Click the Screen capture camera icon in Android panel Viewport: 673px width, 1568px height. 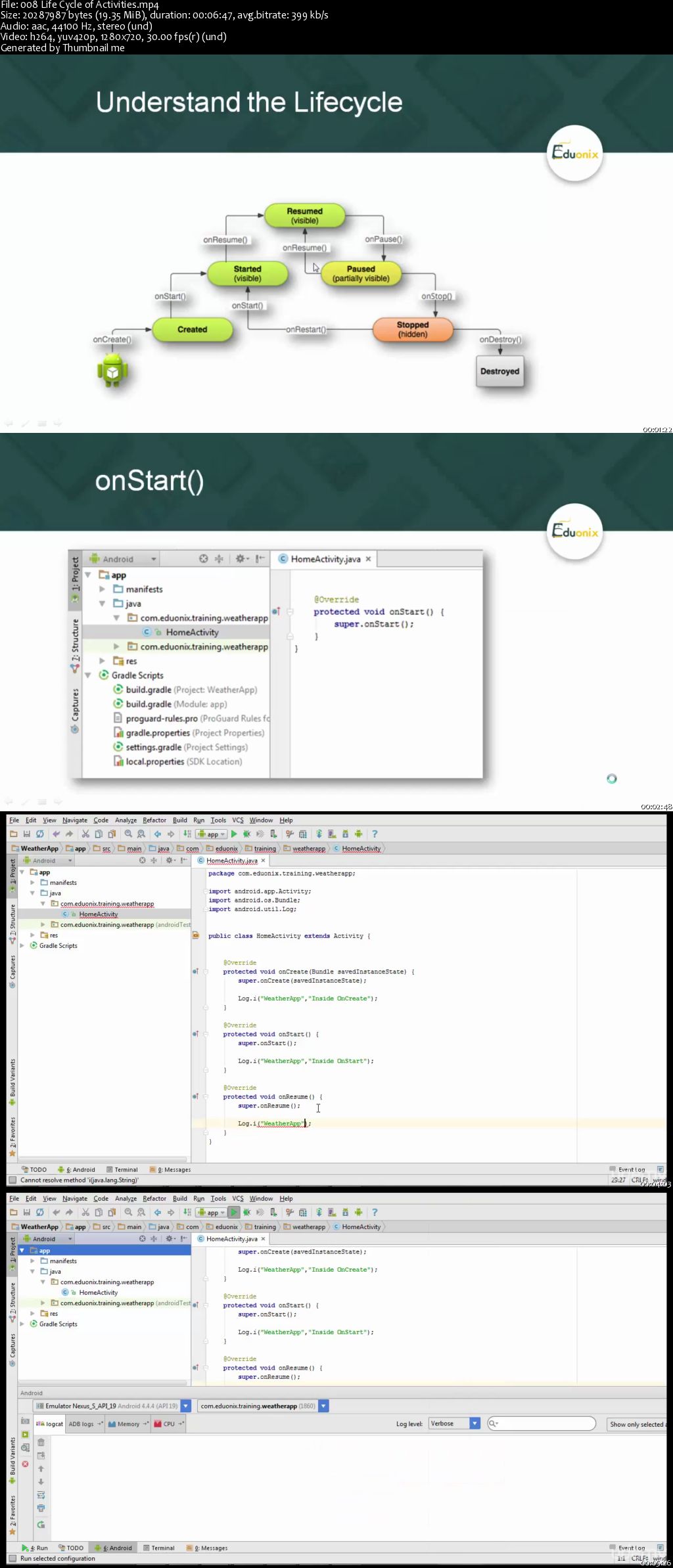[x=25, y=1421]
